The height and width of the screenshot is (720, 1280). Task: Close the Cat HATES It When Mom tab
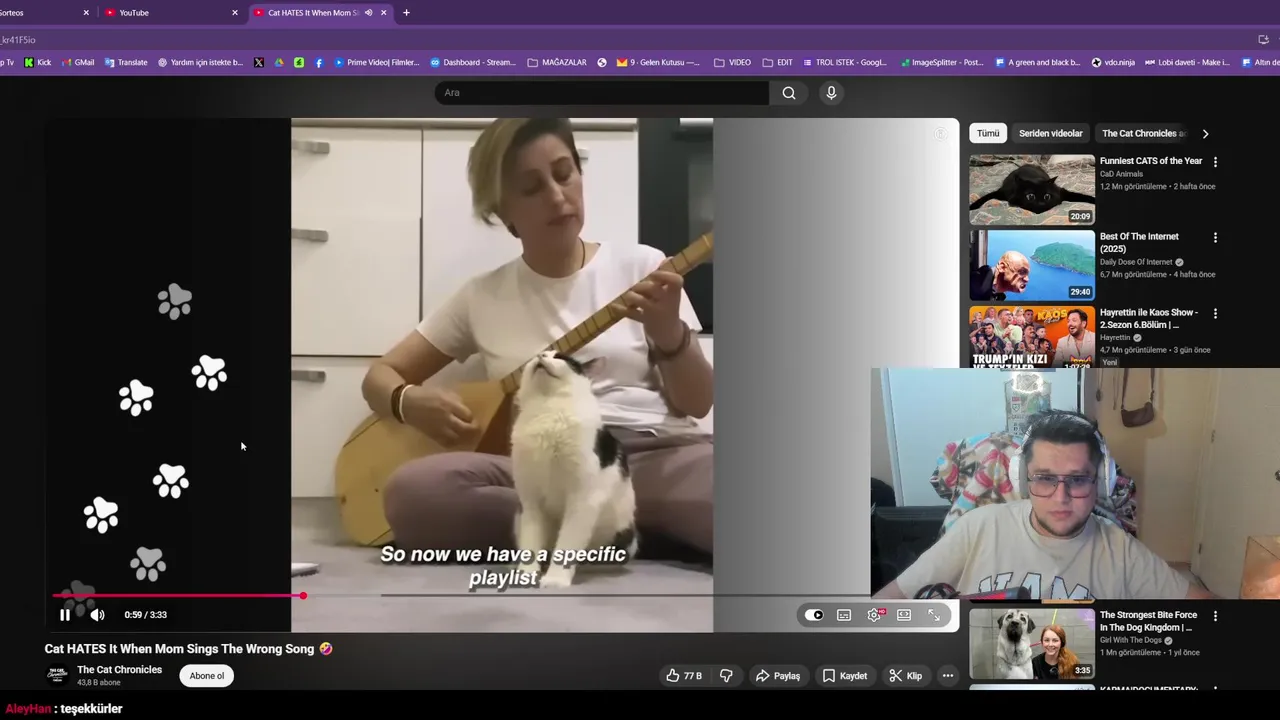pyautogui.click(x=383, y=13)
